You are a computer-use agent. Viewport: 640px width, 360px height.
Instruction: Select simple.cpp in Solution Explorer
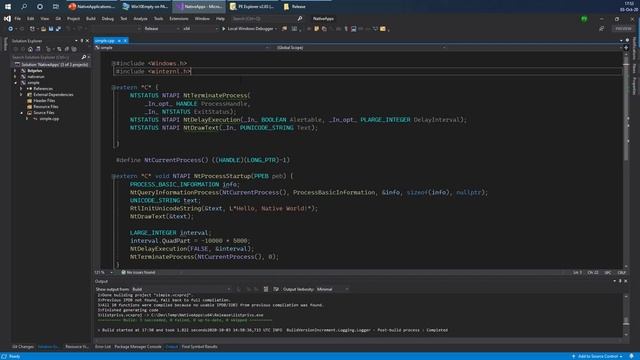(49, 119)
